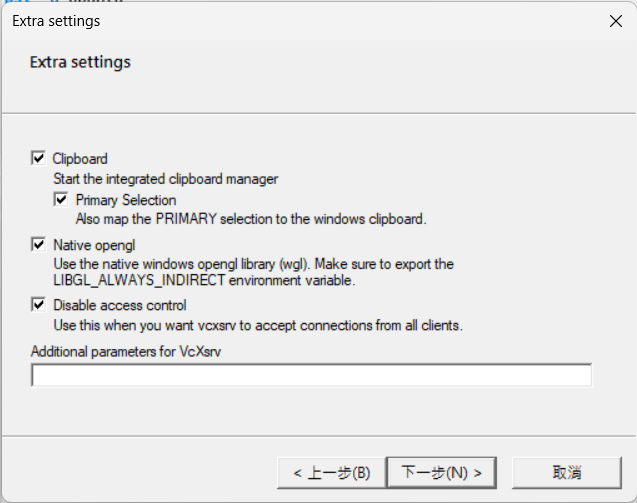
Task: Click the Additional parameters text field
Action: (311, 376)
